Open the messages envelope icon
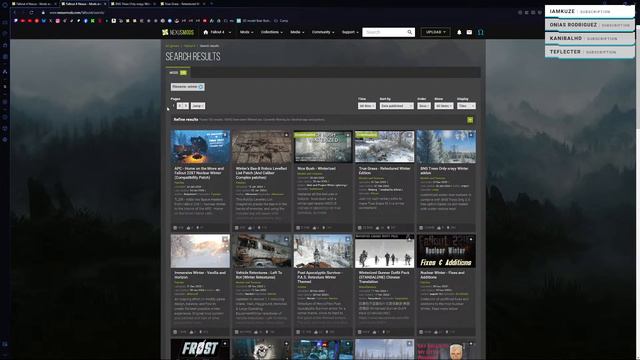Image resolution: width=640 pixels, height=360 pixels. click(469, 32)
